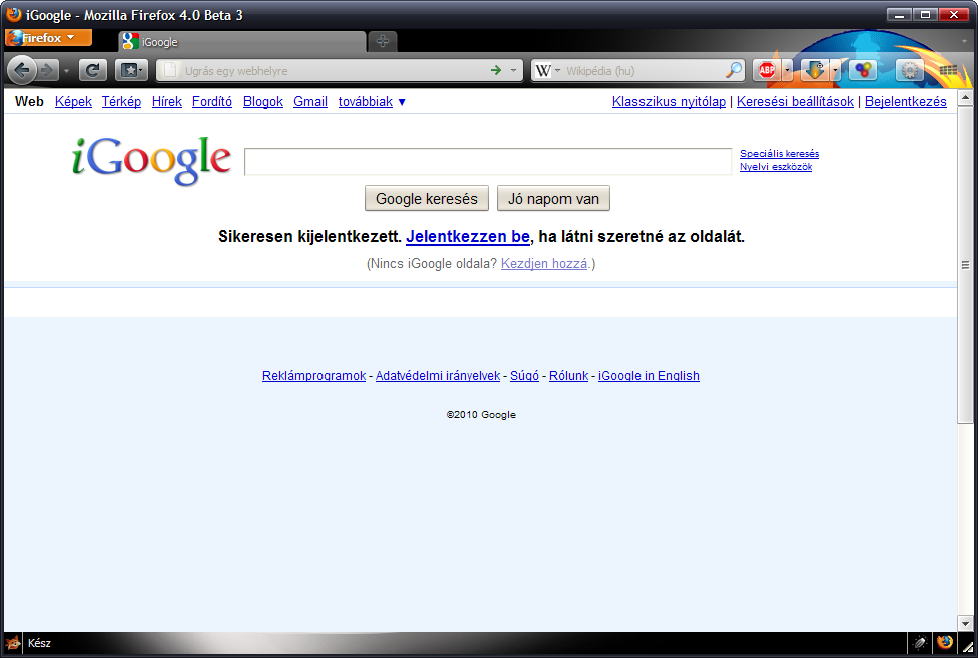The height and width of the screenshot is (658, 978).
Task: Open the back/forward history dropdown arrow
Action: (x=66, y=71)
